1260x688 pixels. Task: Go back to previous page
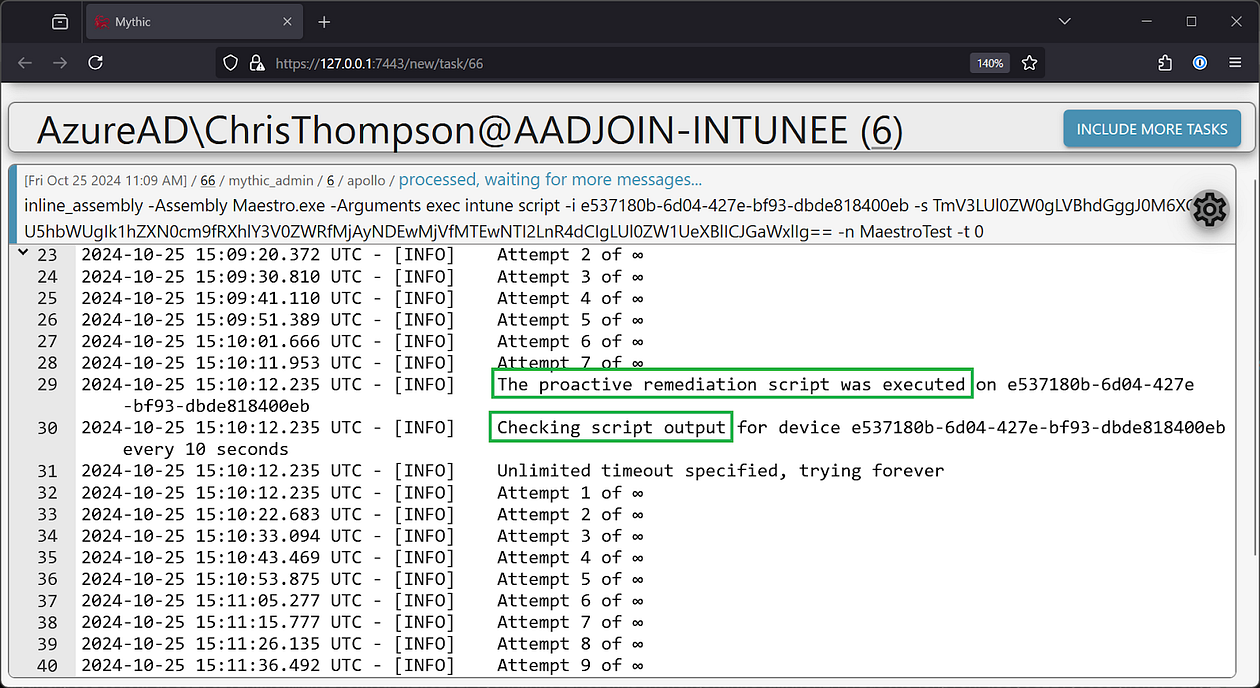[25, 62]
